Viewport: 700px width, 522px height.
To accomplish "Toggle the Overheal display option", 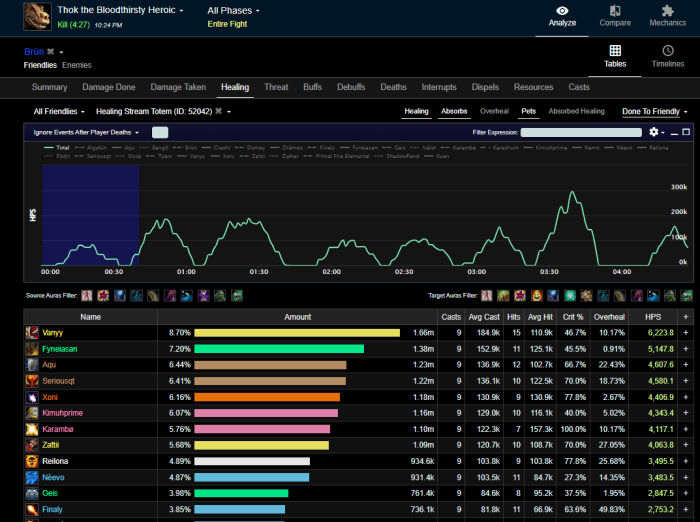I will pos(494,112).
